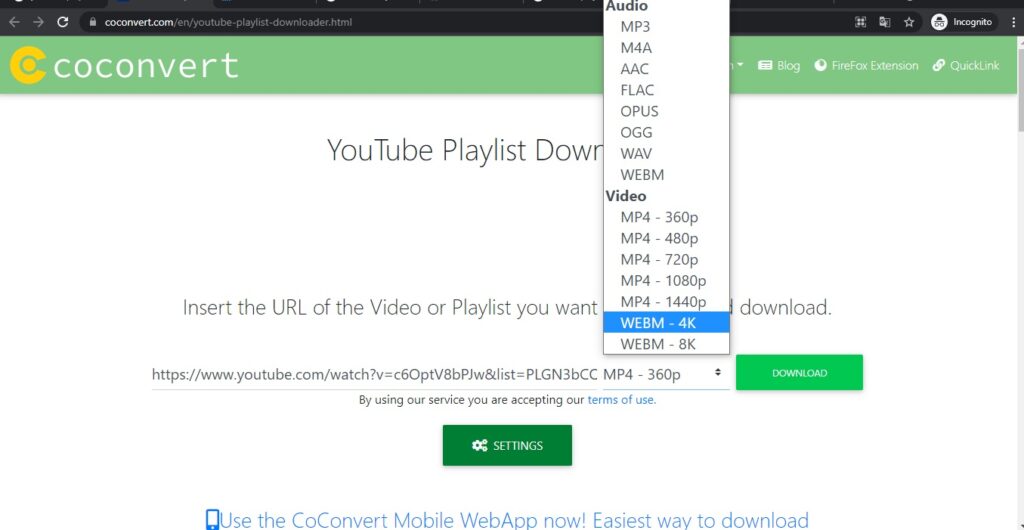Choose MP4 - 360p from the list
Screen dimensions: 1024x530
[666, 217]
